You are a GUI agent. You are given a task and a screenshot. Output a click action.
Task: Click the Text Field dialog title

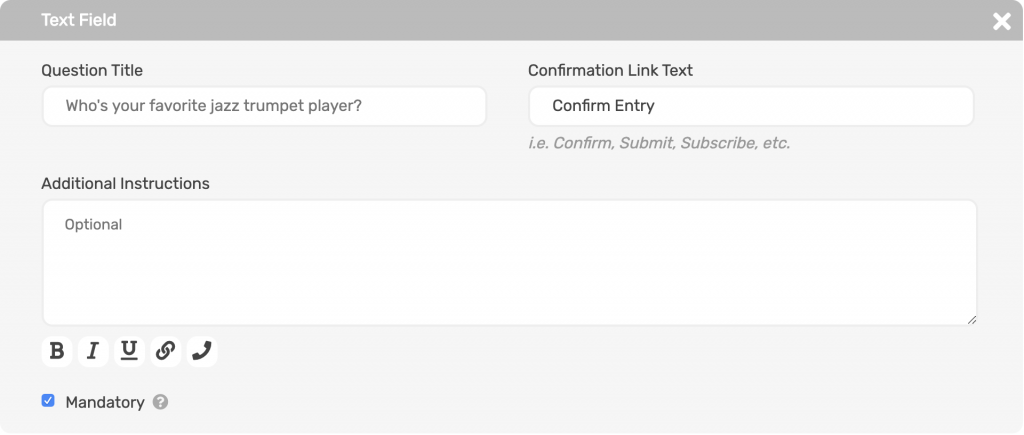tap(79, 20)
